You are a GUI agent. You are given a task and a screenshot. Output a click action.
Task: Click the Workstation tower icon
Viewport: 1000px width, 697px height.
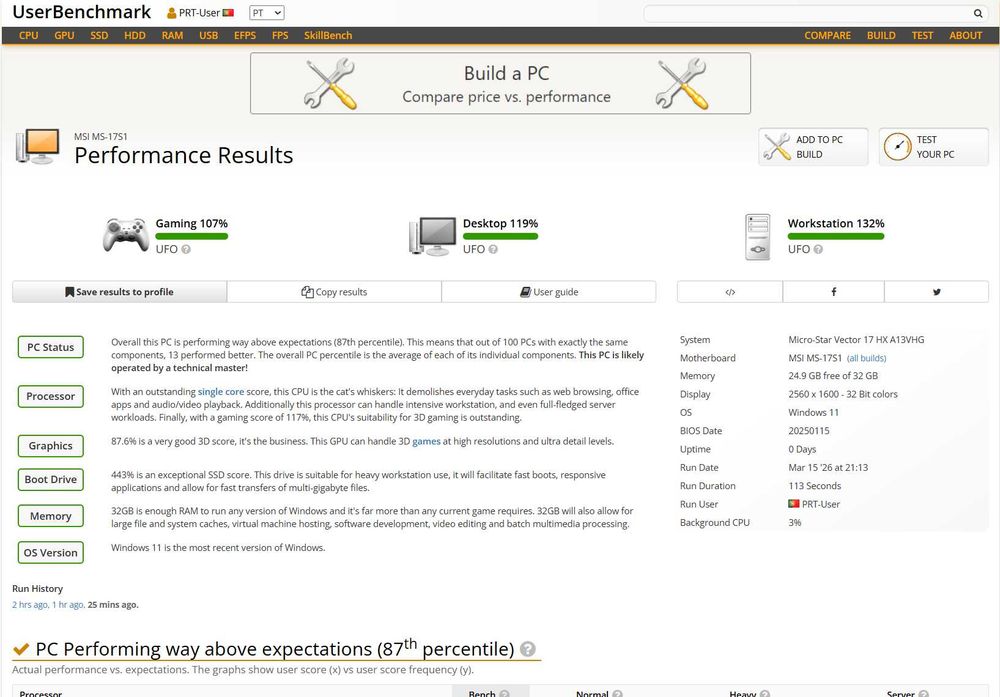(x=758, y=237)
